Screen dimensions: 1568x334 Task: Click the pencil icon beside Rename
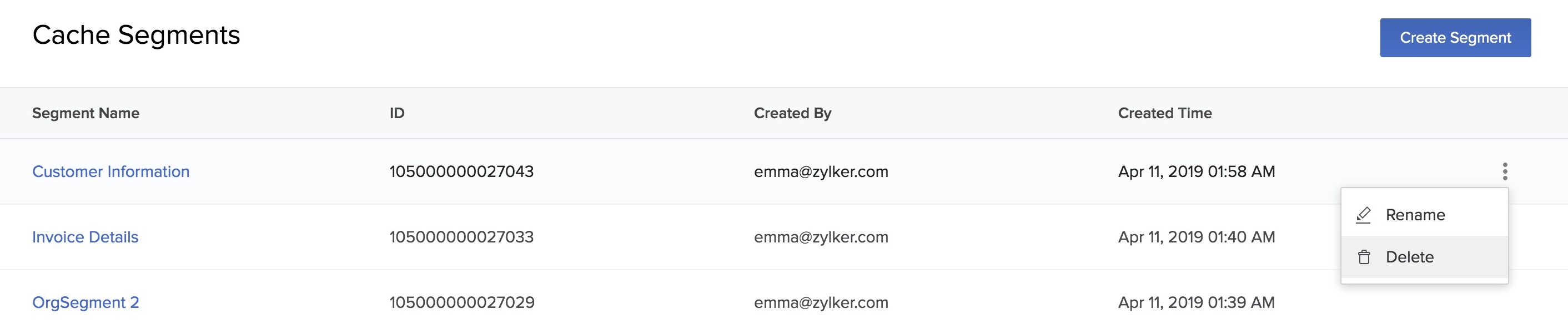(1364, 215)
